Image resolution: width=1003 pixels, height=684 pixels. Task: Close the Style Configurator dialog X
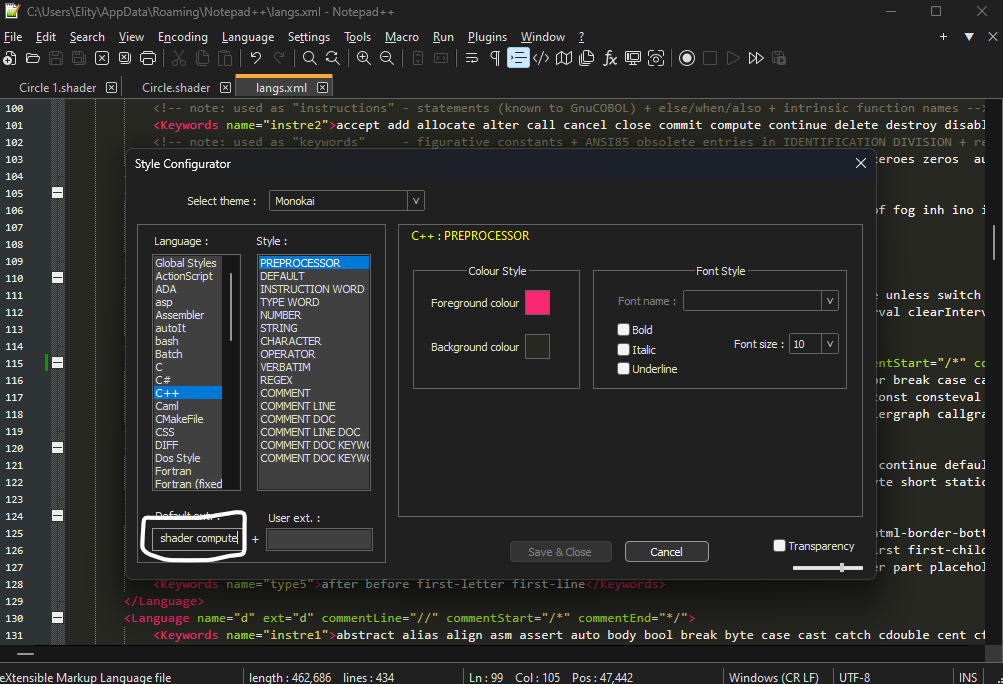click(861, 164)
